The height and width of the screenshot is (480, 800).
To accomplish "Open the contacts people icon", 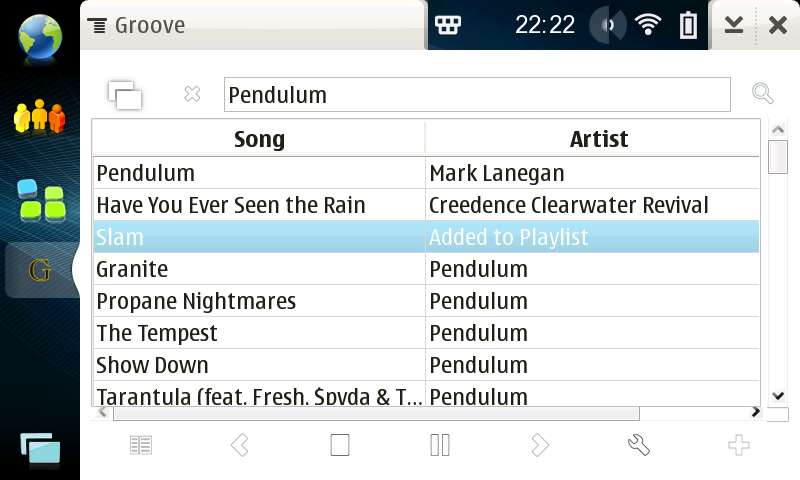I will pos(39,118).
